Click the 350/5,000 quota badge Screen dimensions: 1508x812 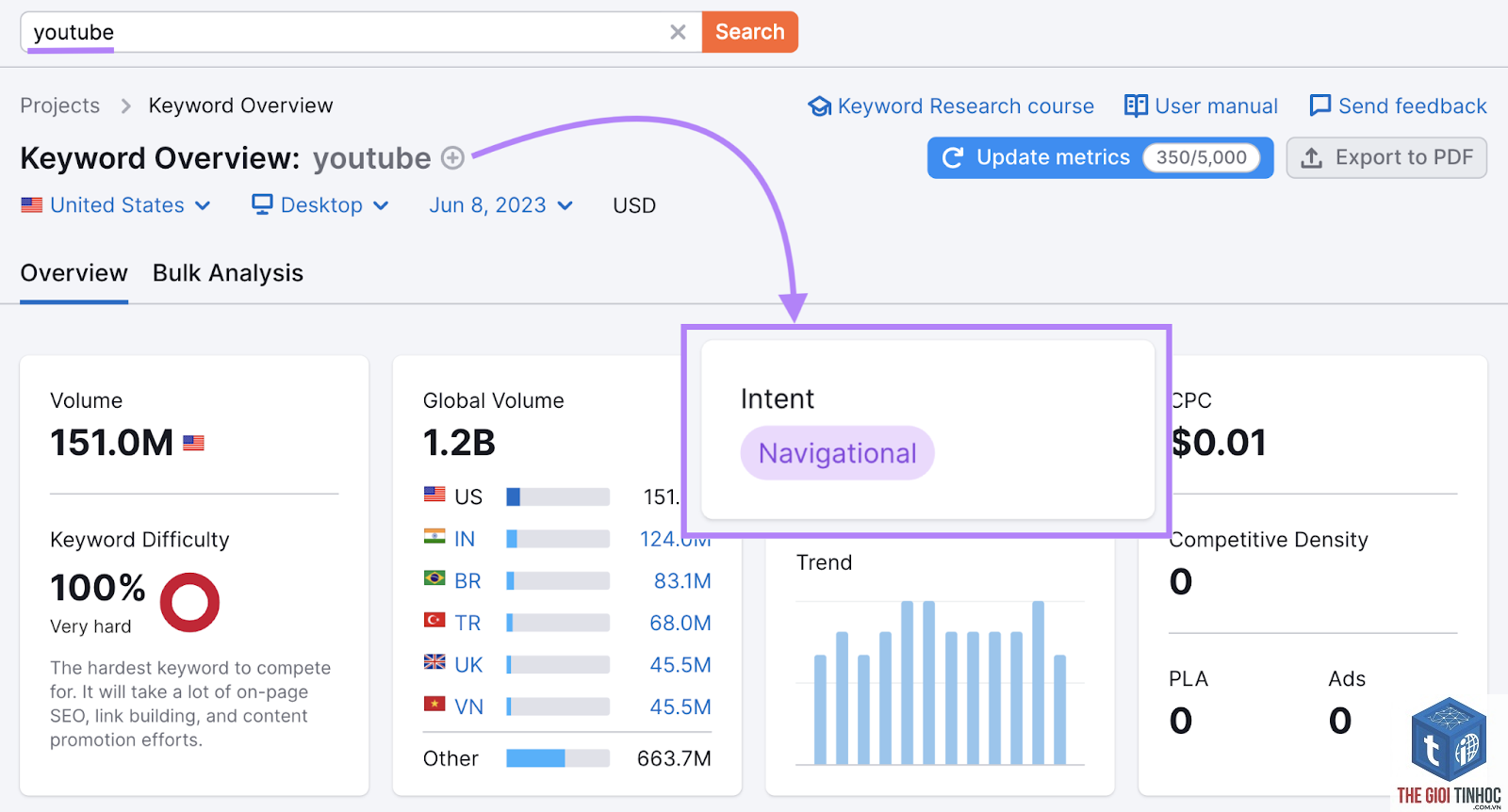coord(1201,157)
